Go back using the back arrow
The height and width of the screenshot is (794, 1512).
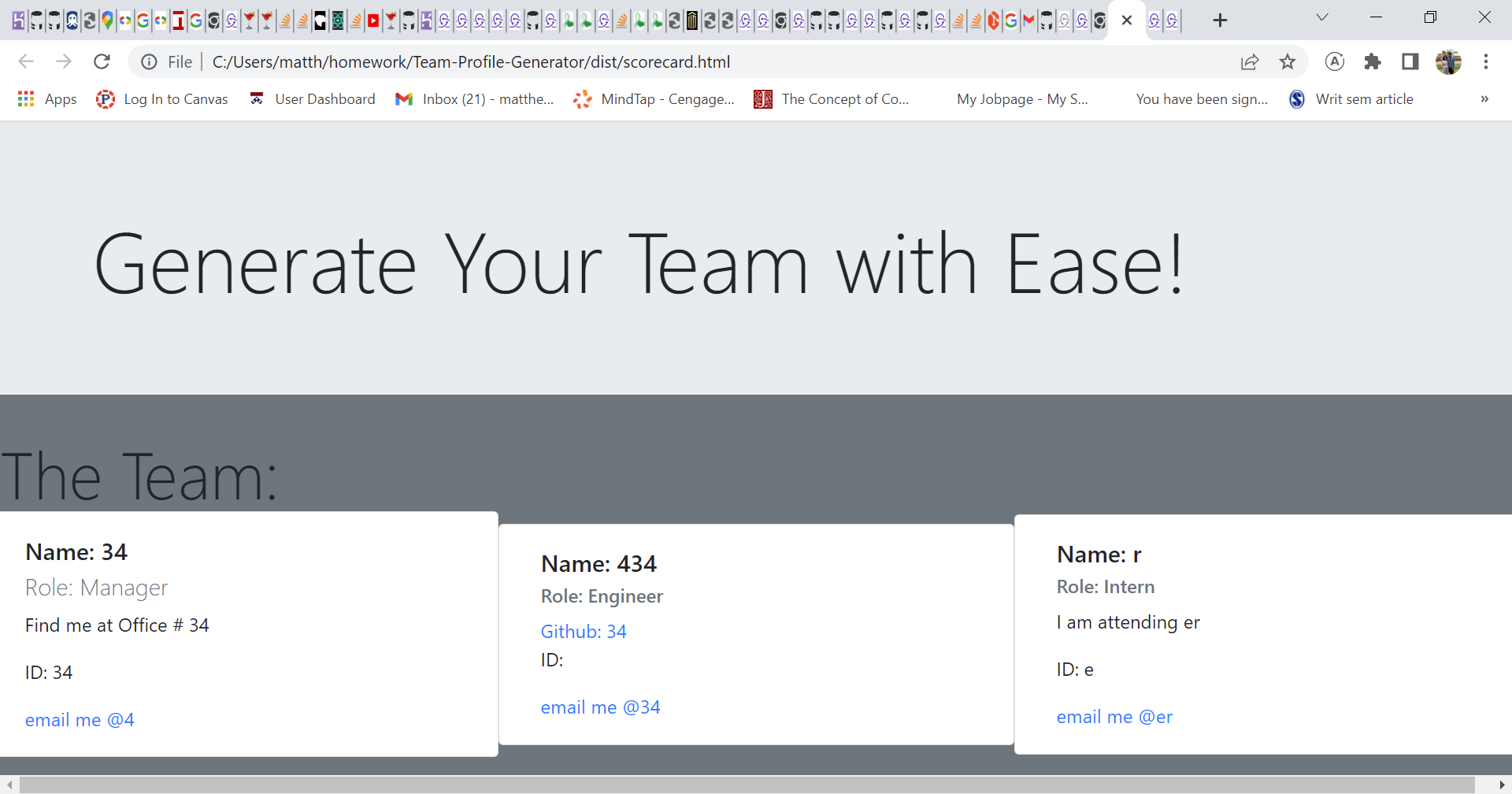point(26,61)
